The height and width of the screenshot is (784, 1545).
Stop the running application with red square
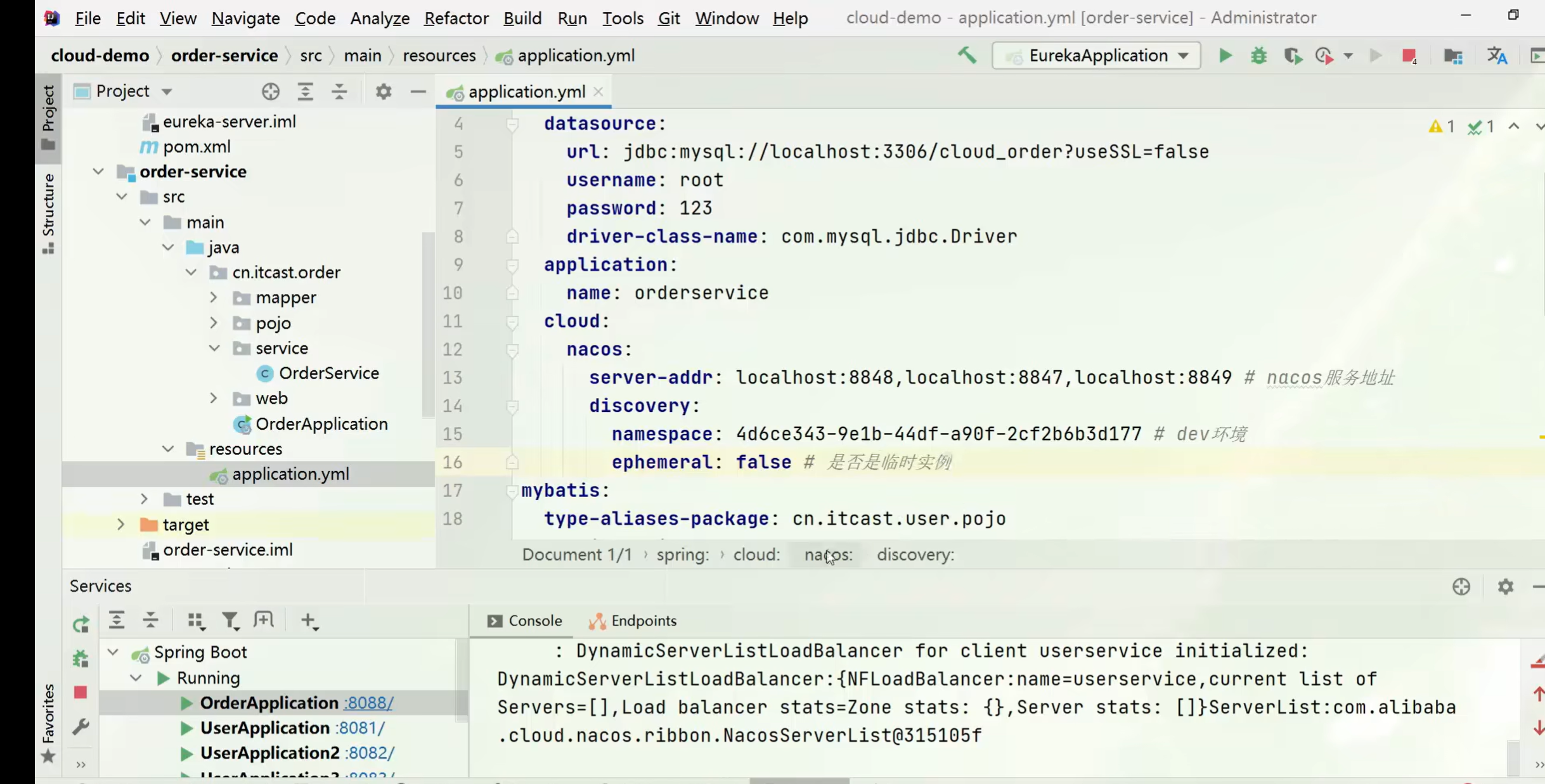point(1408,56)
